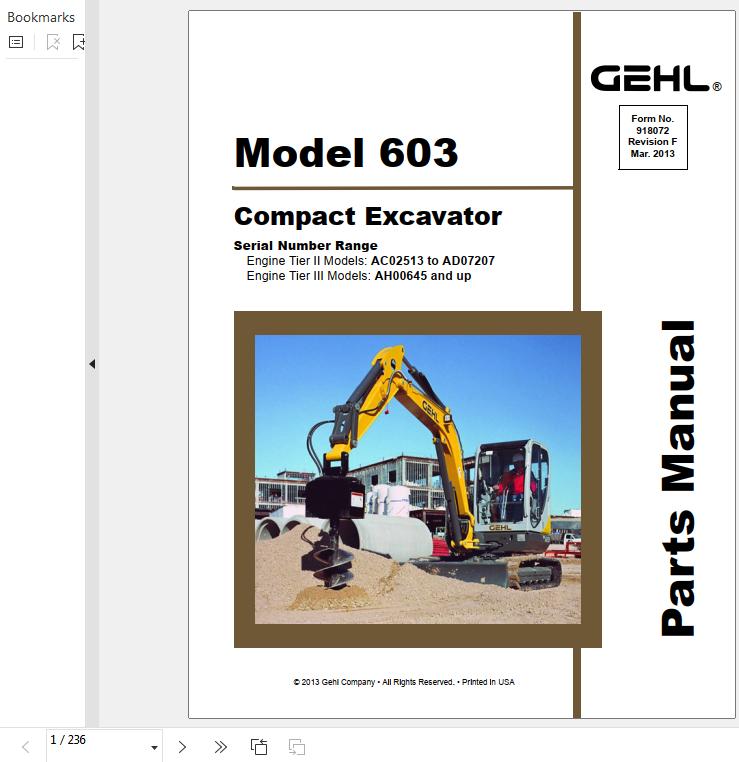Add a new bookmark with the plus icon
This screenshot has width=739, height=762.
(x=79, y=42)
